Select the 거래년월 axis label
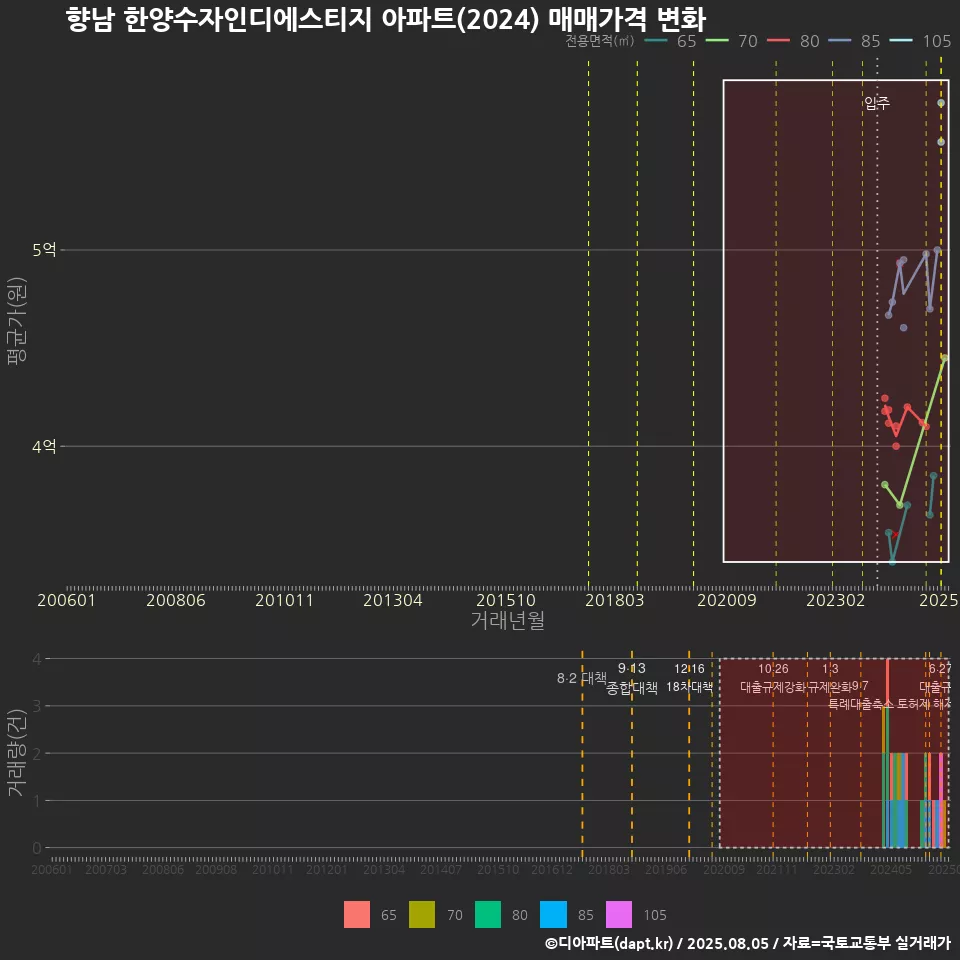The image size is (960, 960). (x=508, y=619)
